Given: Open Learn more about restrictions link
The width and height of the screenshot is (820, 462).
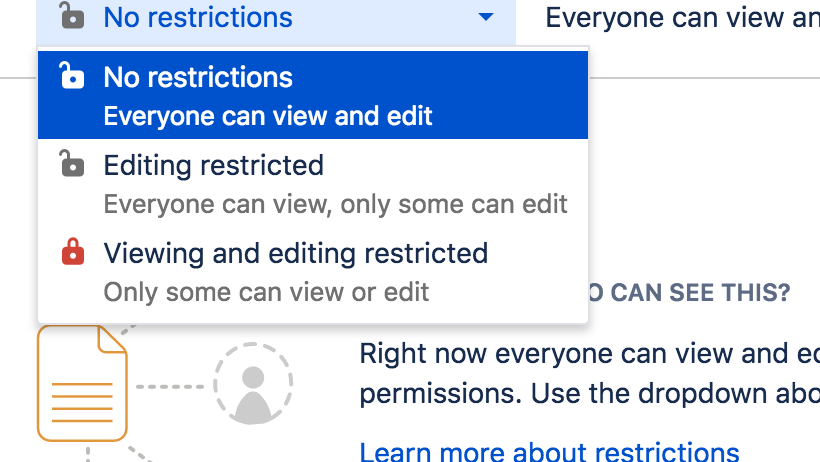Looking at the screenshot, I should click(x=549, y=452).
